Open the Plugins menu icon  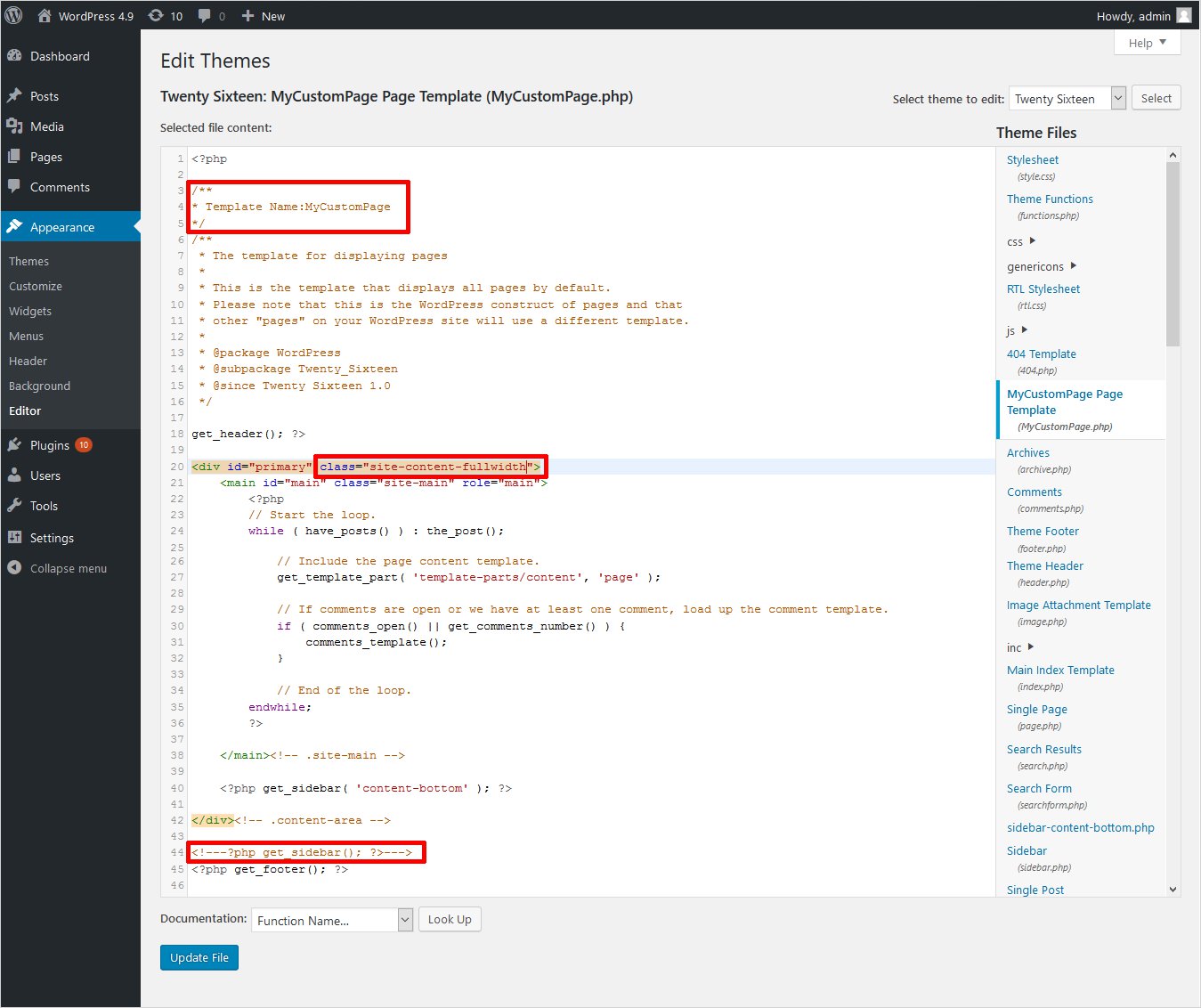tap(14, 445)
